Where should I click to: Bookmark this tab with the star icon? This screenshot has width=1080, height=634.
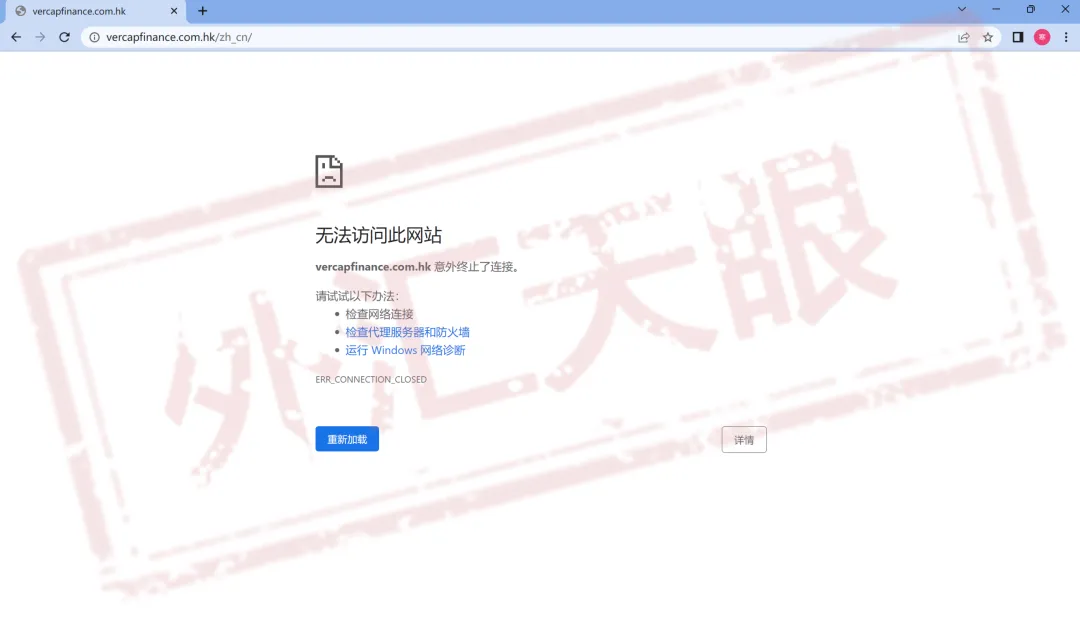(988, 37)
